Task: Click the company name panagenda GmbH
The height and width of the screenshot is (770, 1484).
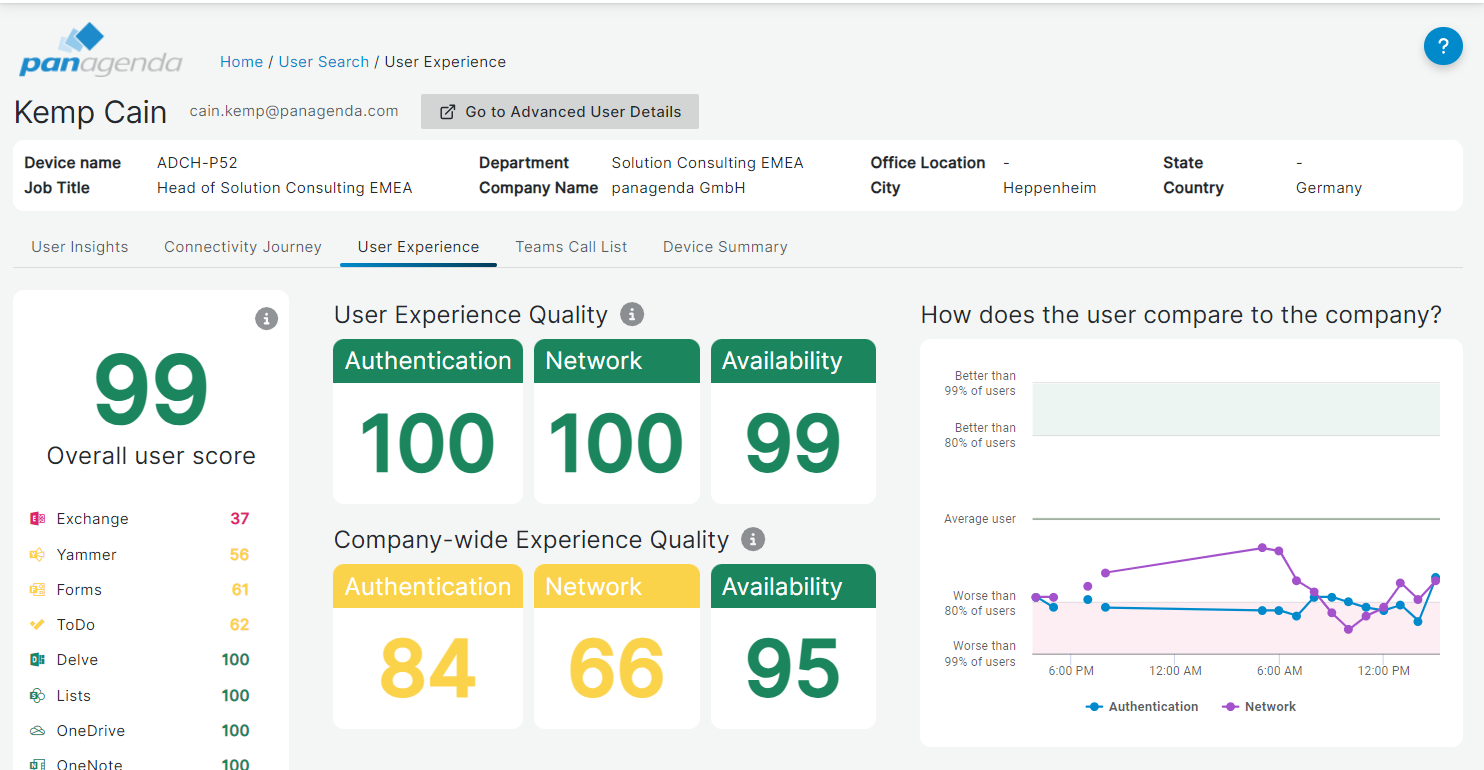Action: coord(678,188)
